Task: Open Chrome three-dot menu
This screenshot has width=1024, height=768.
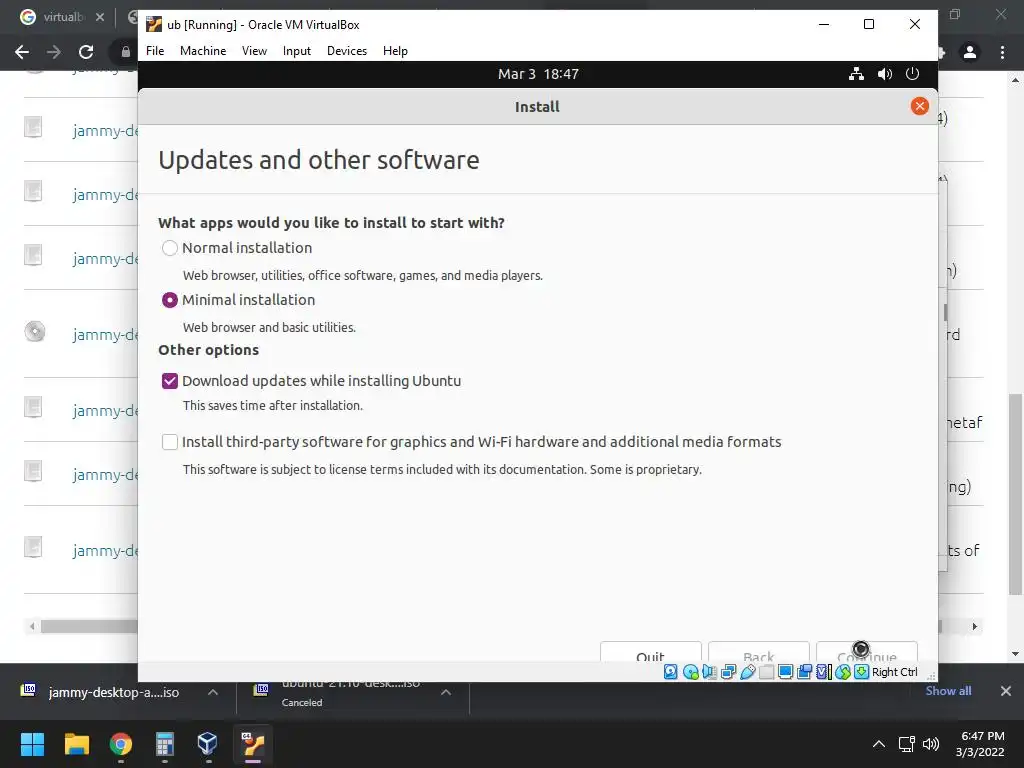Action: (x=1002, y=52)
